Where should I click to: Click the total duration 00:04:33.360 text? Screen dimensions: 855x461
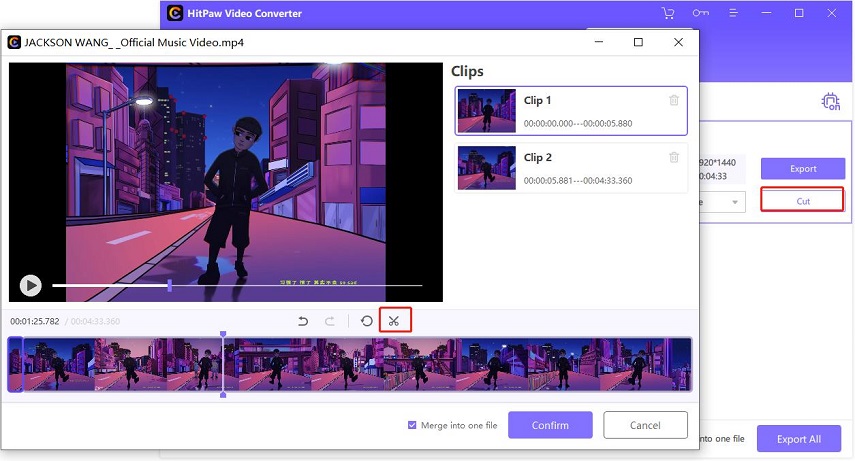pos(95,321)
